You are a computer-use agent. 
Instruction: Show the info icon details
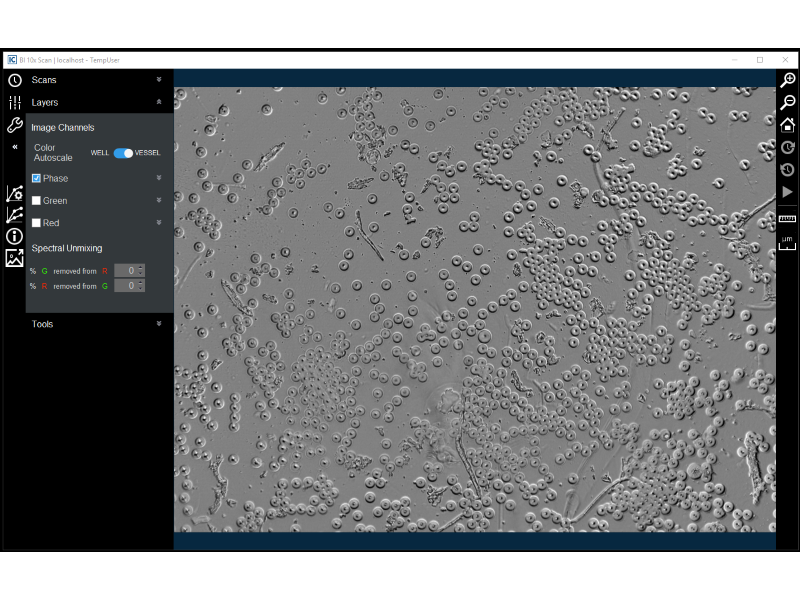pos(15,236)
